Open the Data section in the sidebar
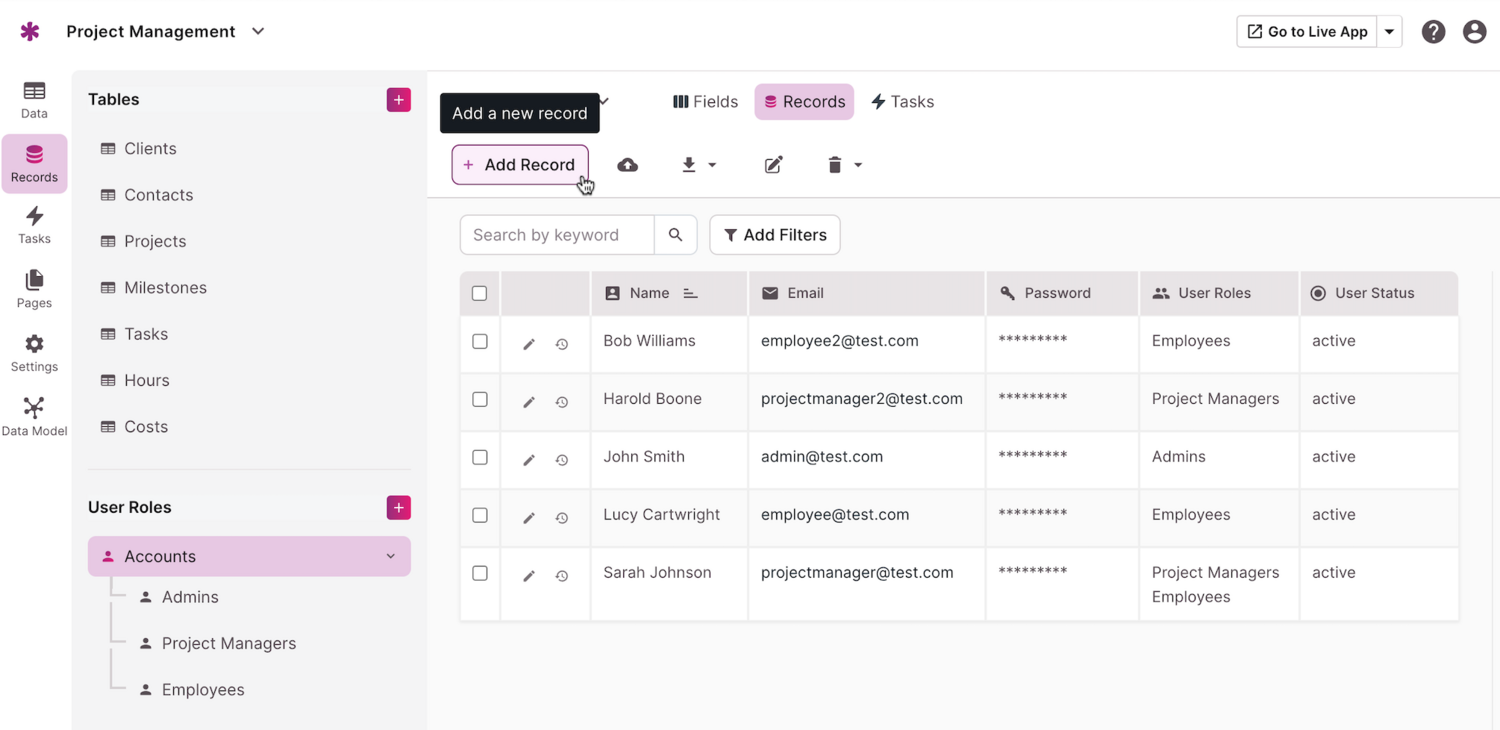 click(33, 100)
